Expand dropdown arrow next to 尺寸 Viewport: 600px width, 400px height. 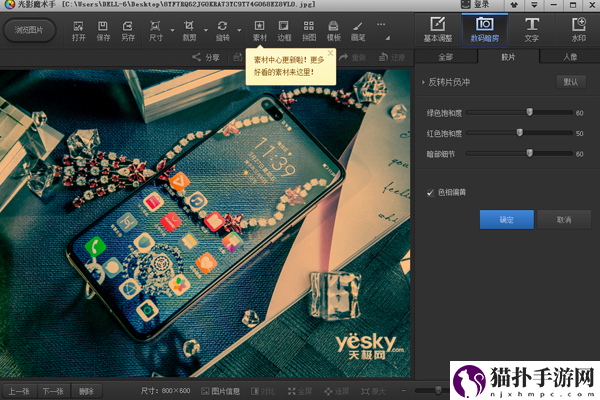click(173, 30)
